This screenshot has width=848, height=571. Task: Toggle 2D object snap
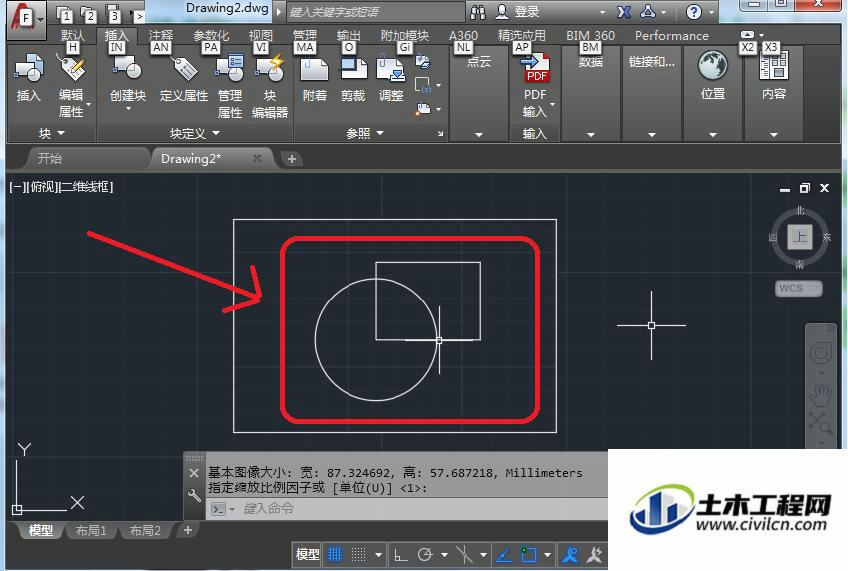pyautogui.click(x=528, y=554)
